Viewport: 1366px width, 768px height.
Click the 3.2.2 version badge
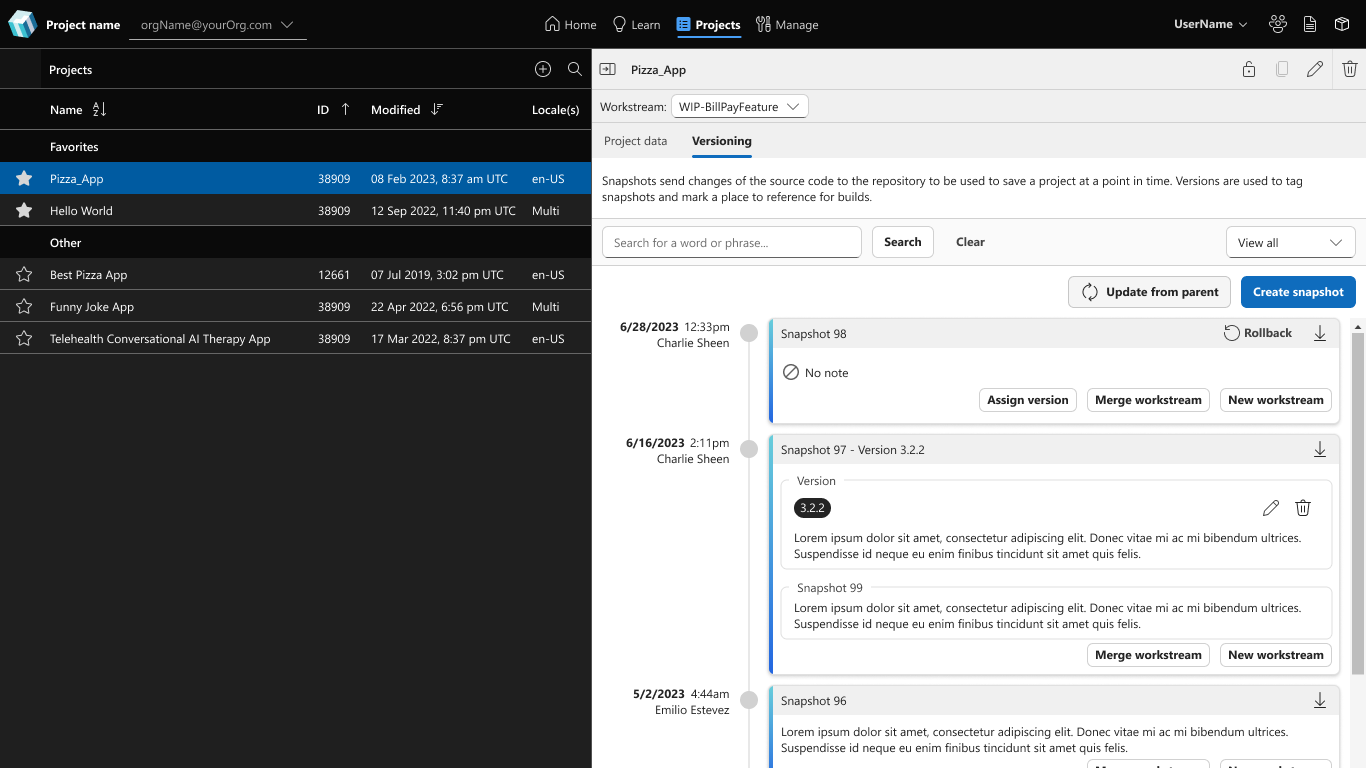coord(812,508)
